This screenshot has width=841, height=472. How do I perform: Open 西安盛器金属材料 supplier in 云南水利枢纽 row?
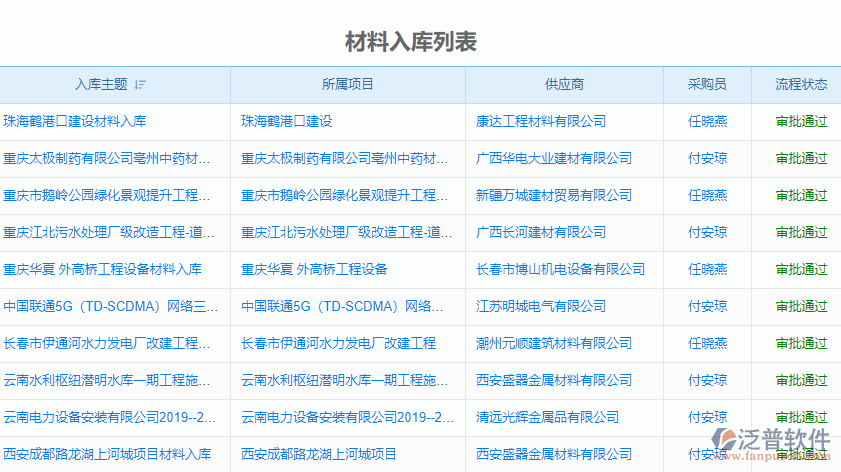pos(554,381)
